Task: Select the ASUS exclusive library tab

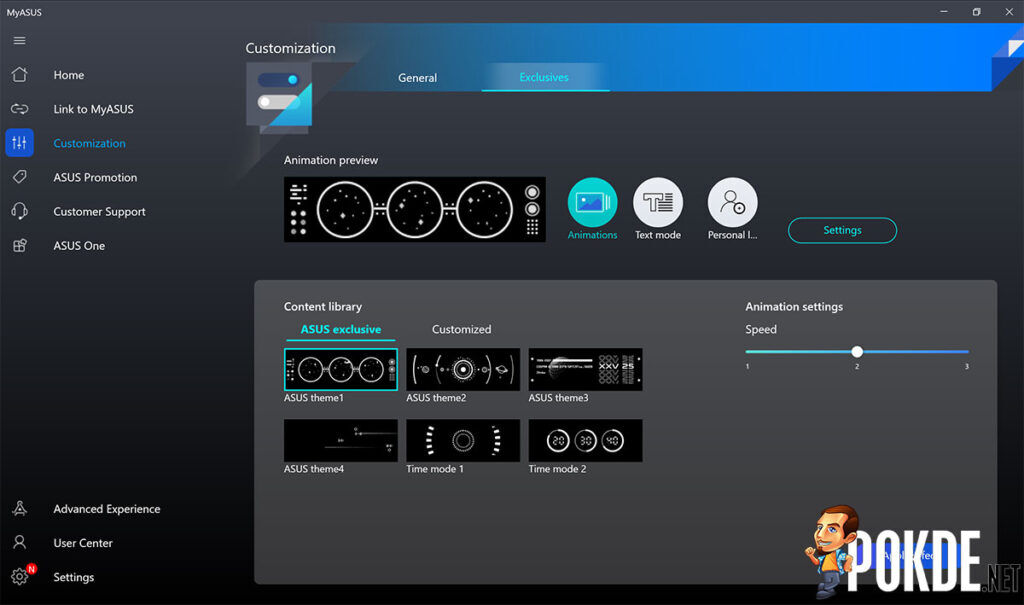Action: point(341,329)
